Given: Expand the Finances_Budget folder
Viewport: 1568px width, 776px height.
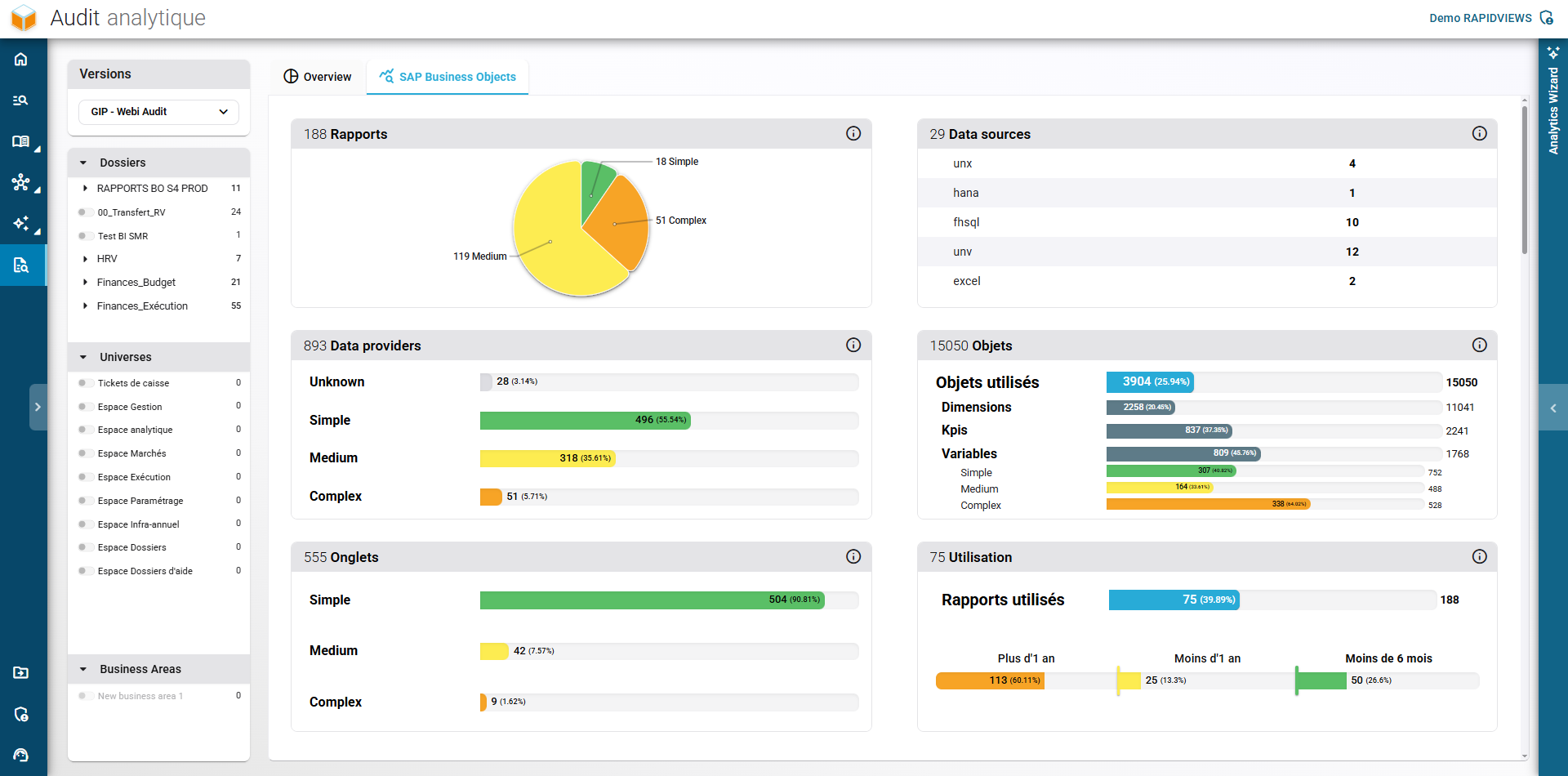Looking at the screenshot, I should (85, 282).
